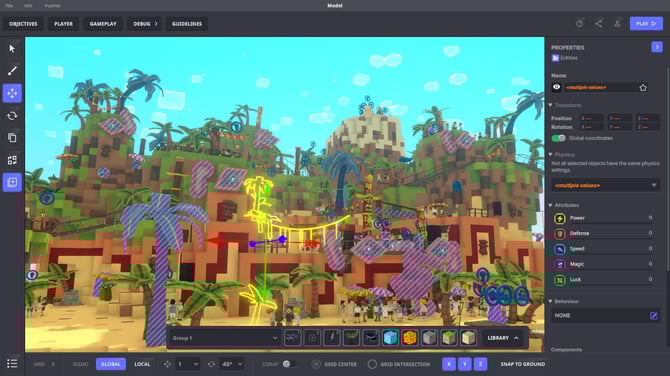Select the duplicate copy tool
This screenshot has width=670, height=376.
tap(12, 138)
